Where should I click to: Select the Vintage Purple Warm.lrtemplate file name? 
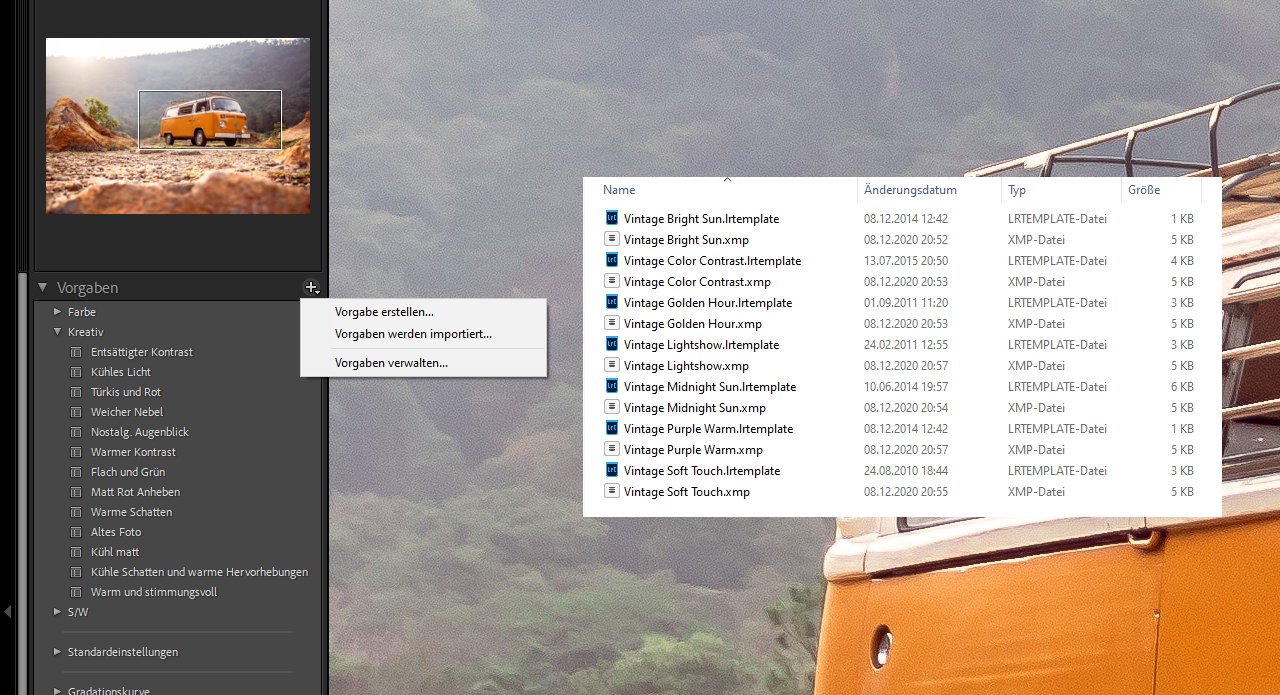point(708,429)
